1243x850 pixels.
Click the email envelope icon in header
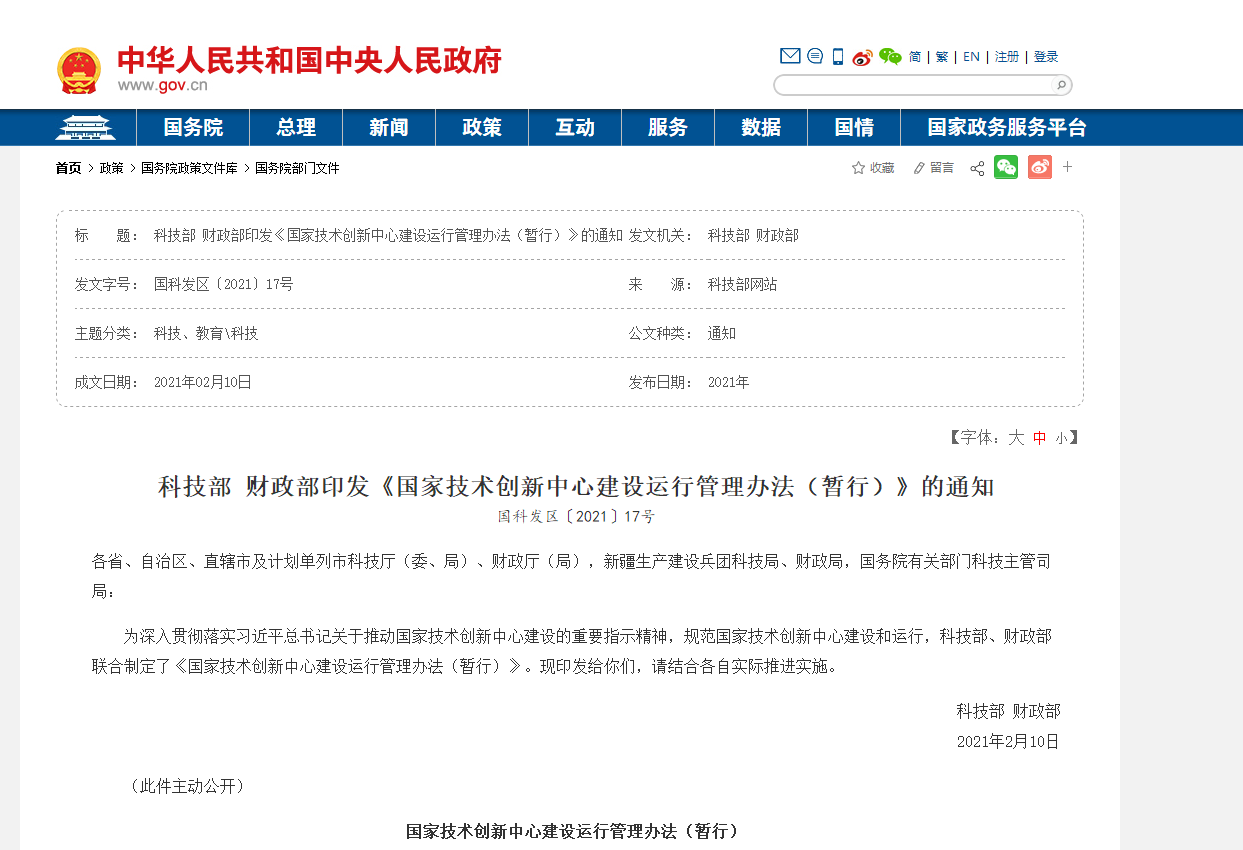click(790, 57)
